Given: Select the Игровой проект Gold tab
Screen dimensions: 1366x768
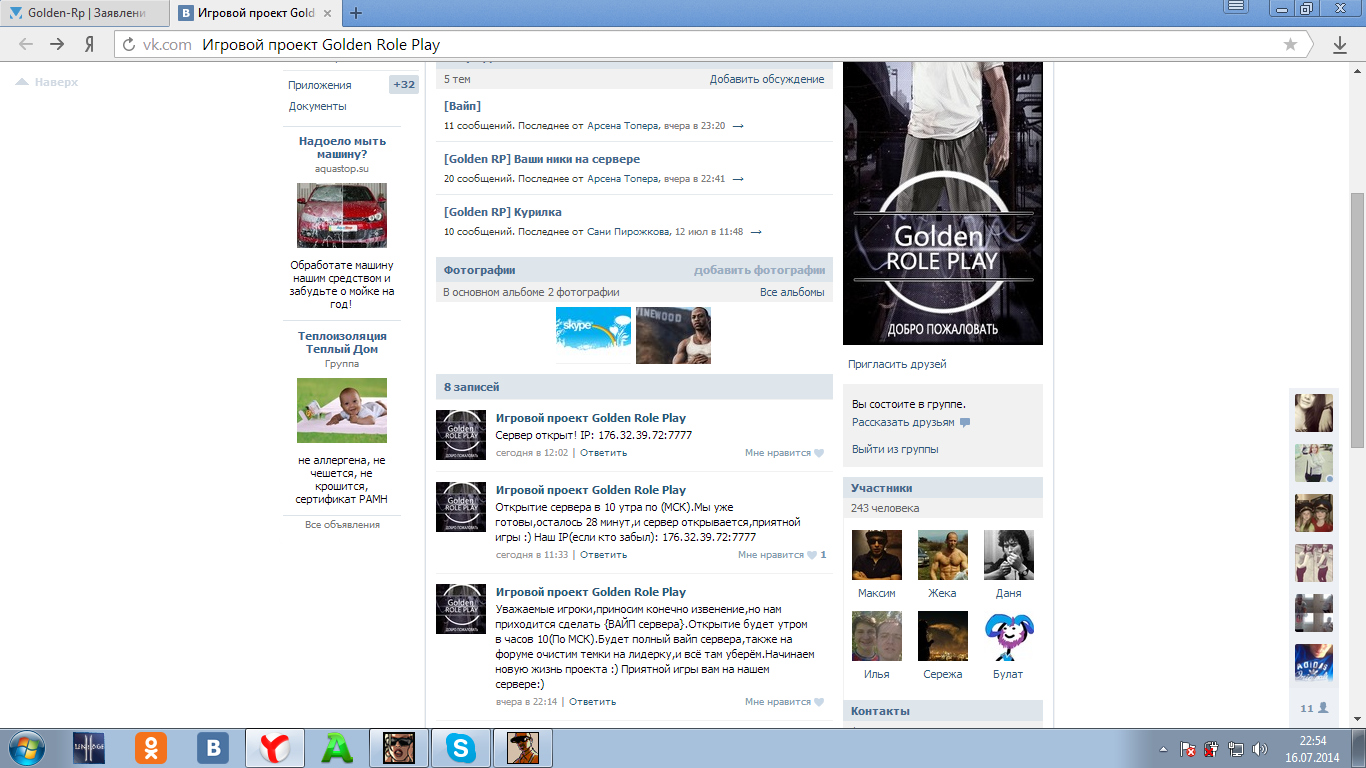Looking at the screenshot, I should click(255, 14).
